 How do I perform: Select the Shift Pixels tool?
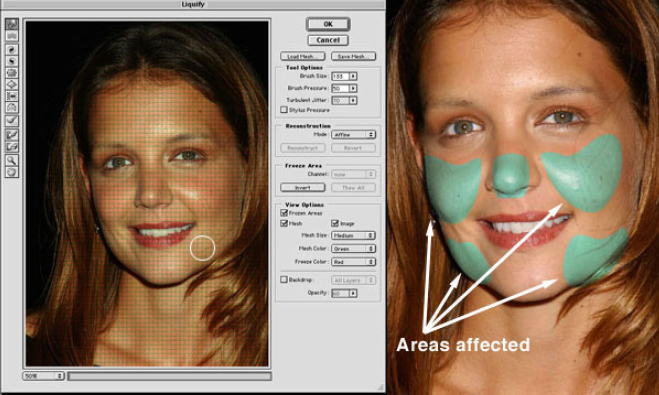tap(12, 96)
